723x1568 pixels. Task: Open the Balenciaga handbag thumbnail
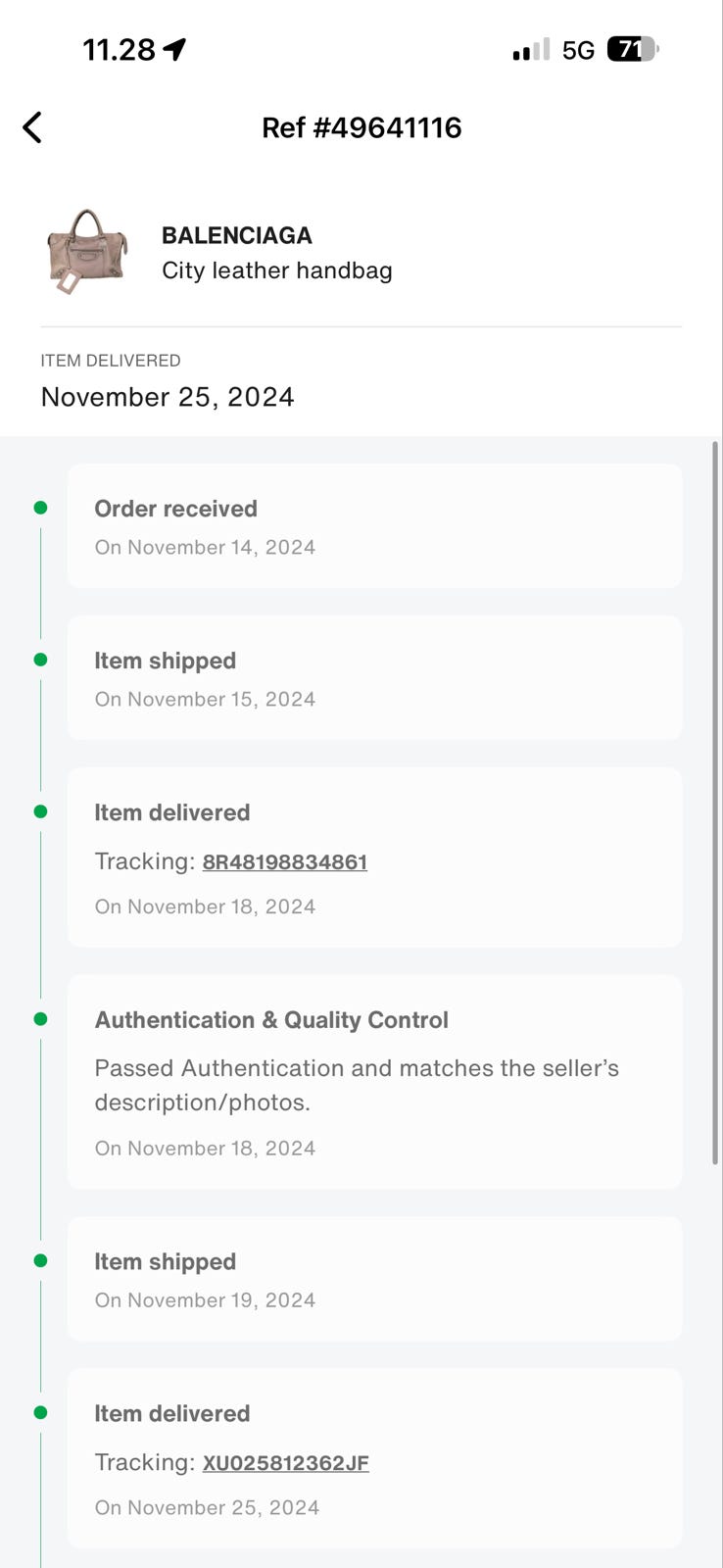point(87,250)
